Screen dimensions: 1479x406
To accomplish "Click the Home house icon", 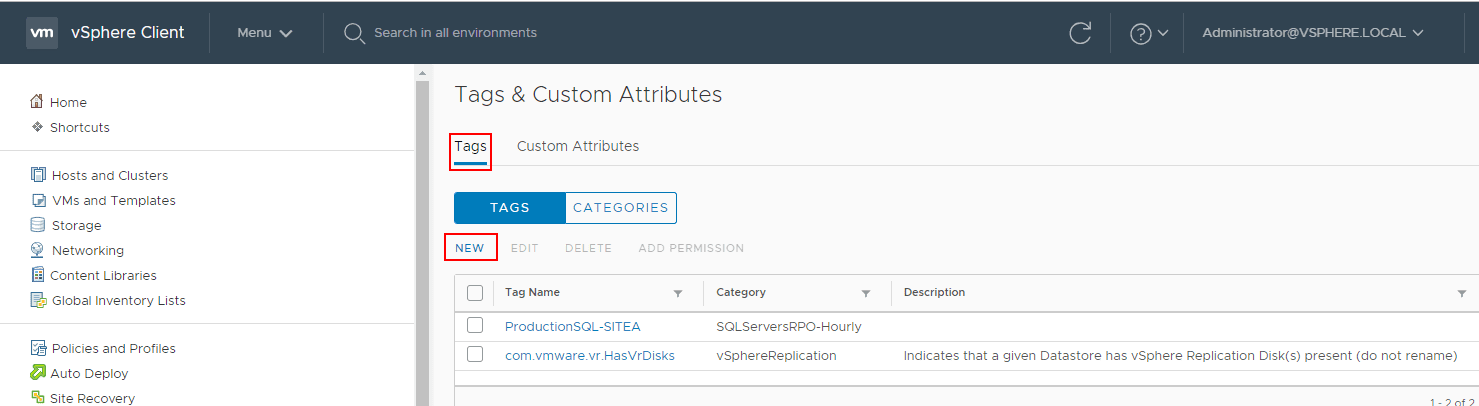I will pyautogui.click(x=38, y=102).
